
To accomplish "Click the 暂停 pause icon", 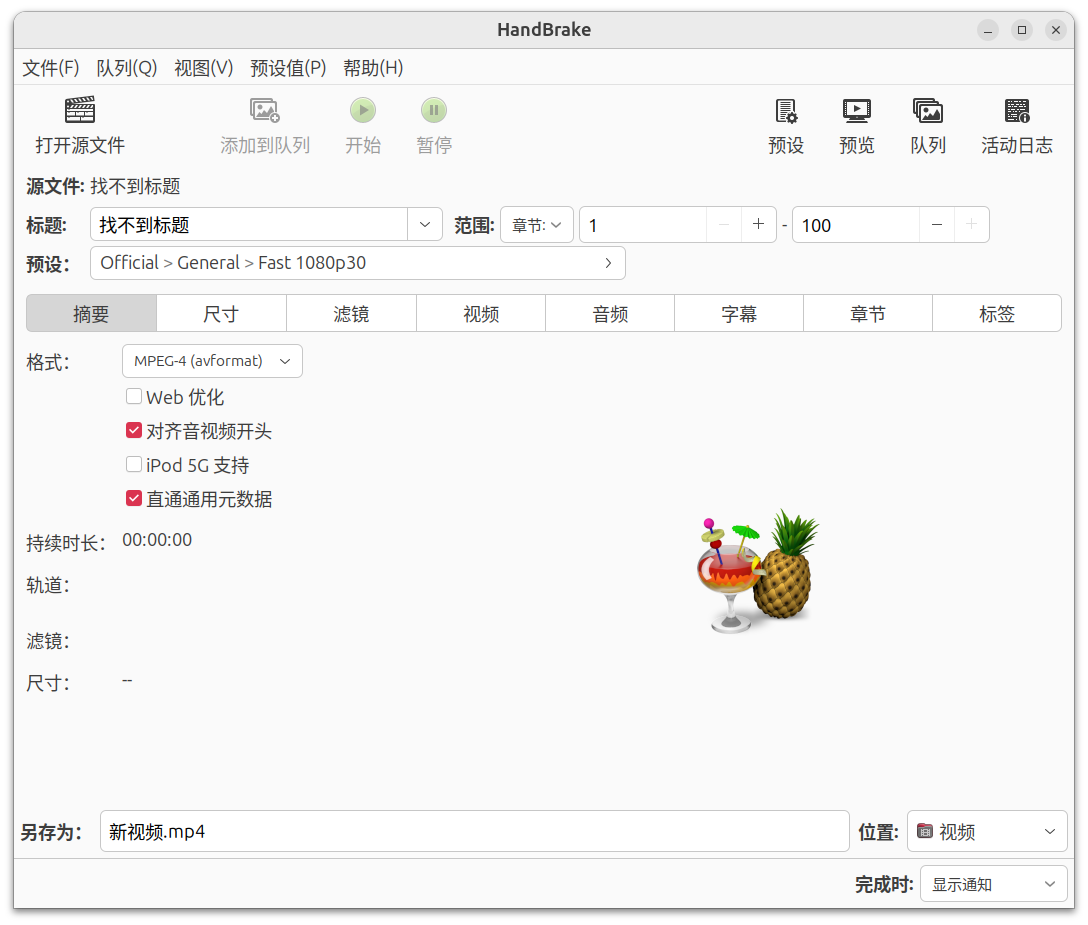I will click(x=434, y=110).
